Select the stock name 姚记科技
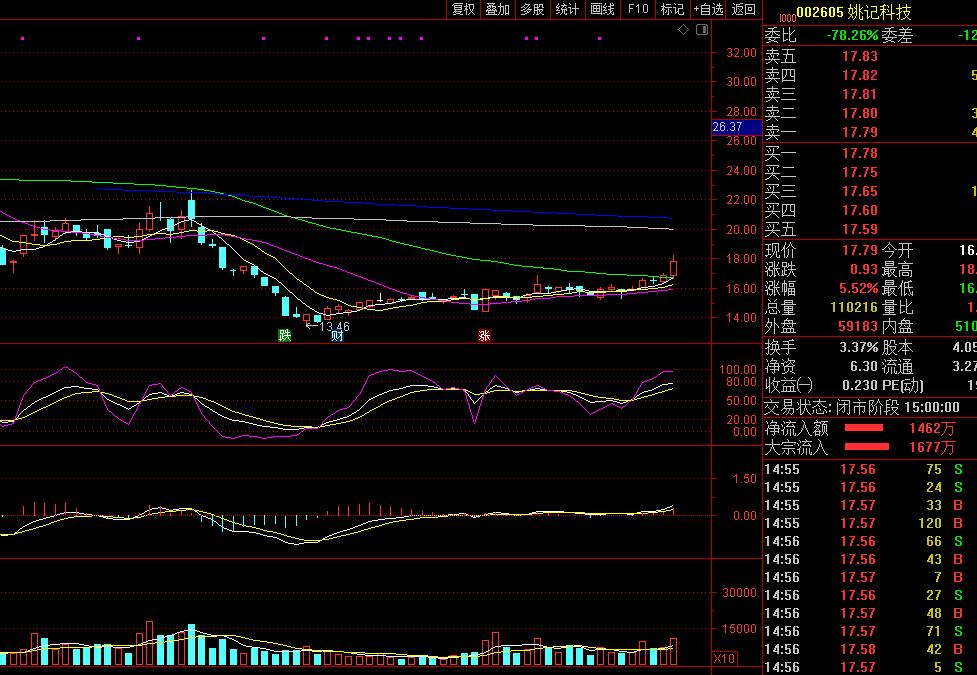The image size is (977, 675). [x=879, y=12]
